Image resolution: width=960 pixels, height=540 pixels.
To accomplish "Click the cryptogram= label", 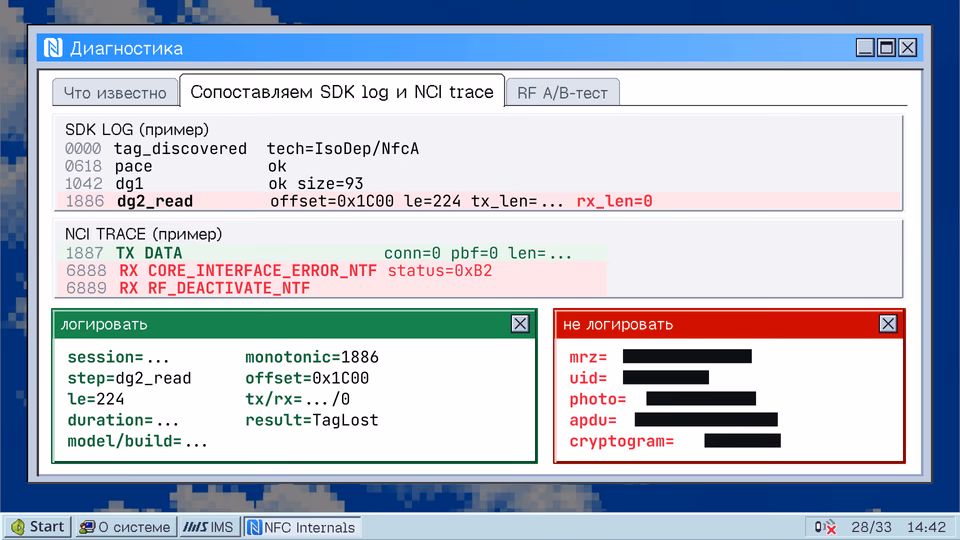I will coord(621,441).
